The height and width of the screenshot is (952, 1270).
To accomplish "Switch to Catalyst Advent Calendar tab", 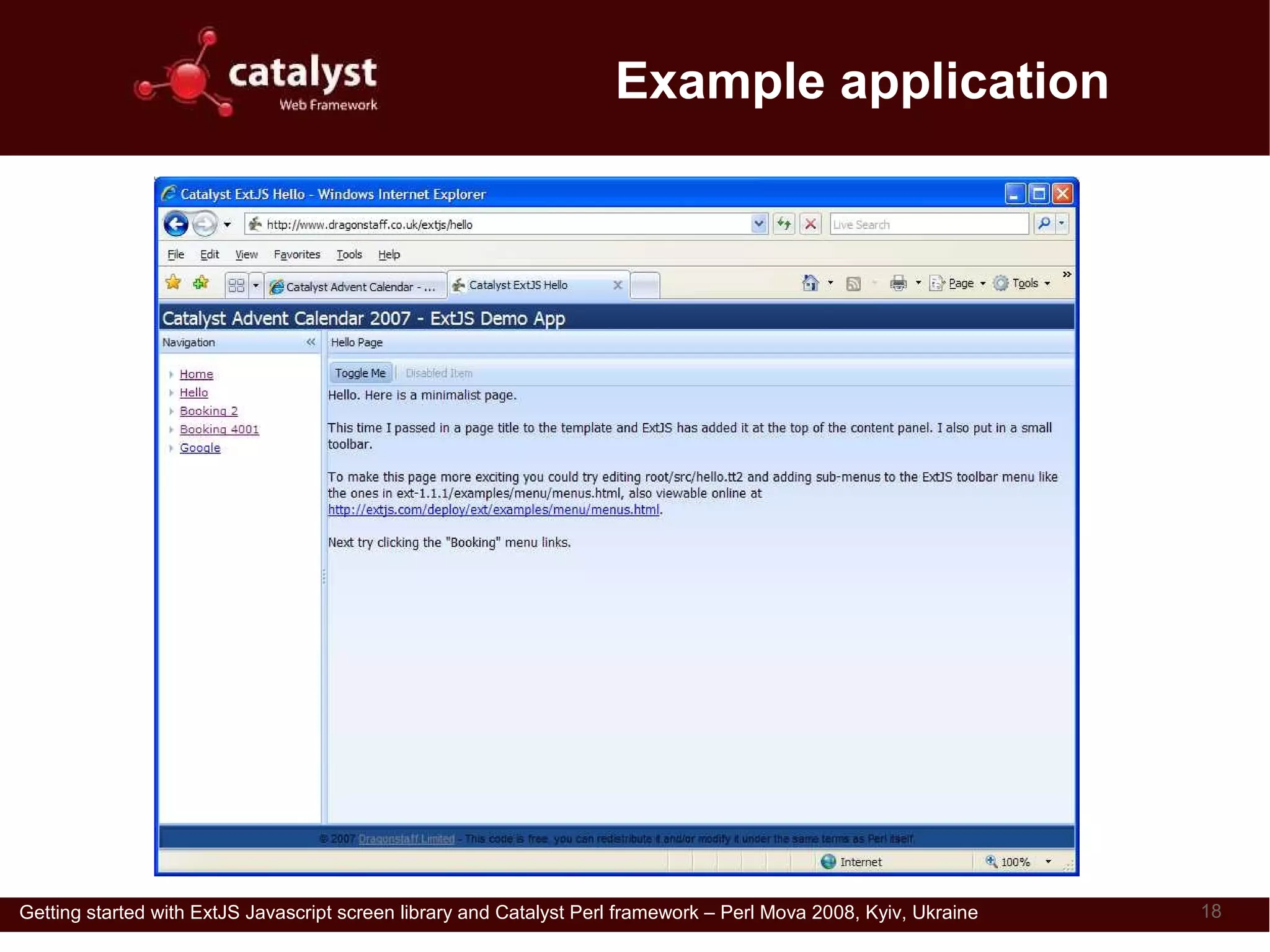I will 355,287.
